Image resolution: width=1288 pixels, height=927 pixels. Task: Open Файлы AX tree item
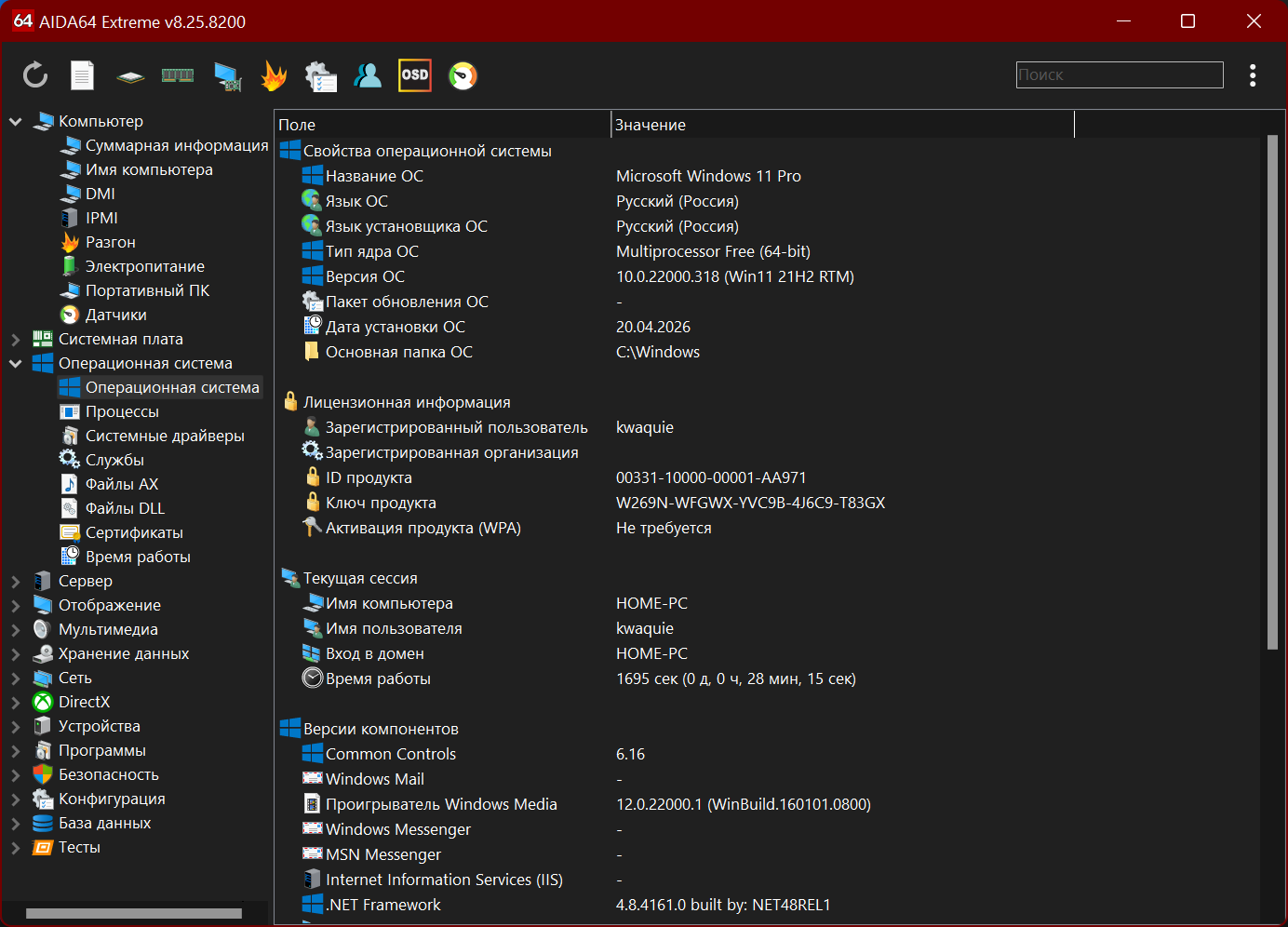(110, 484)
